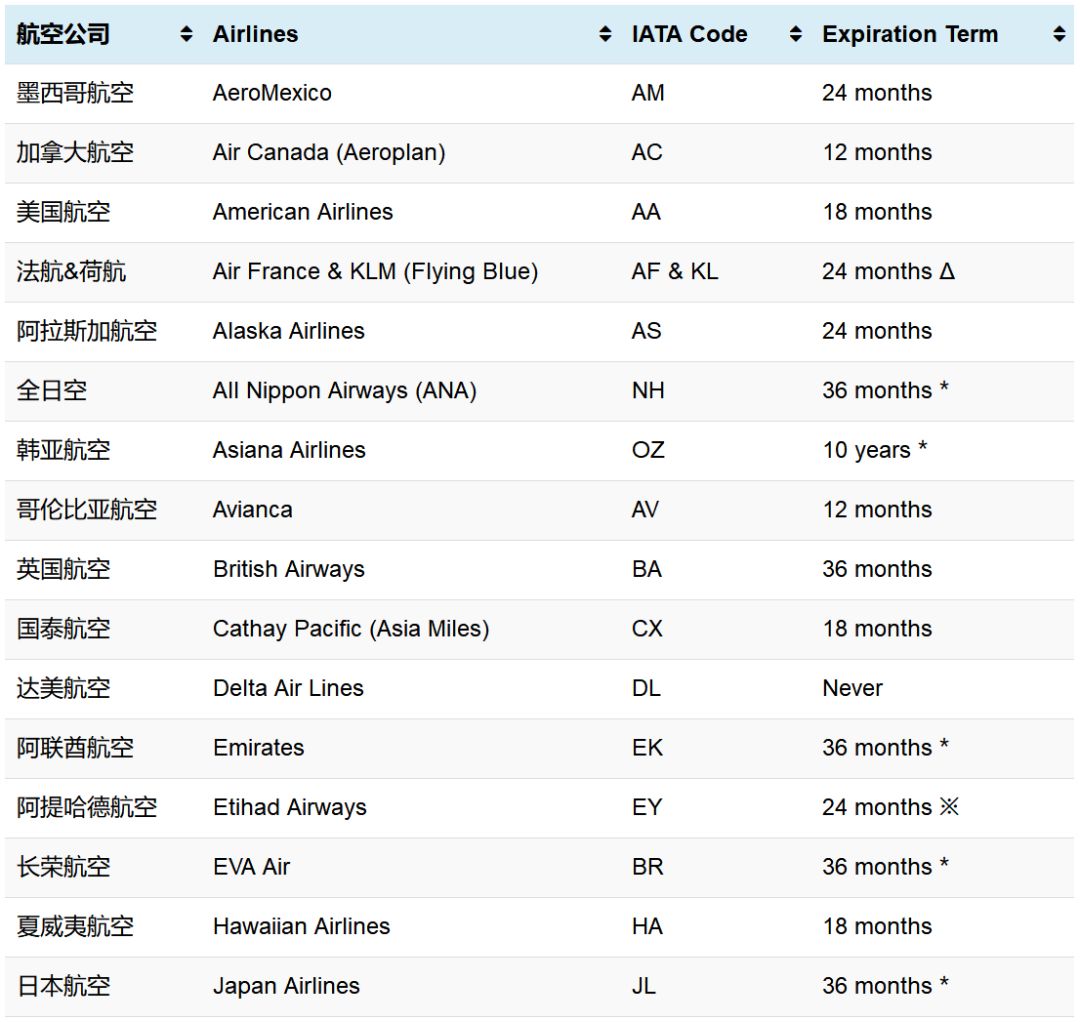Select 美国航空 cell
The width and height of the screenshot is (1080, 1022).
pyautogui.click(x=63, y=212)
